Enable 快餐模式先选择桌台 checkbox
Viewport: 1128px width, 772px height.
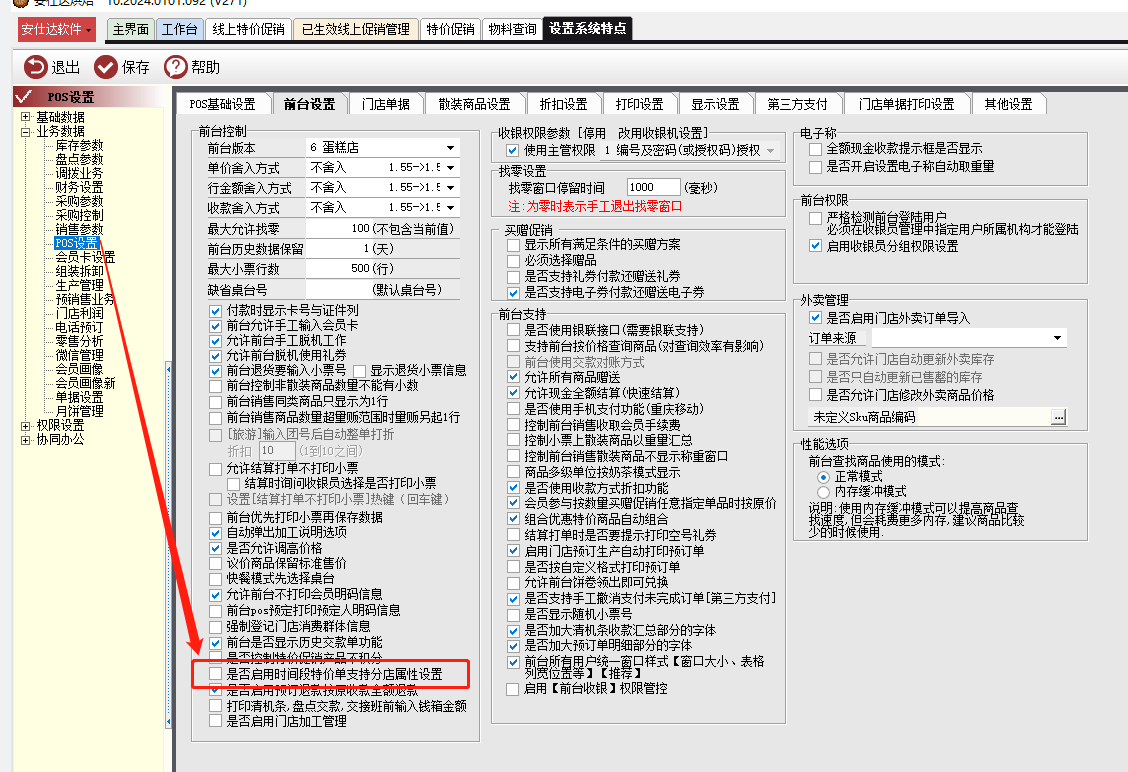coord(215,578)
